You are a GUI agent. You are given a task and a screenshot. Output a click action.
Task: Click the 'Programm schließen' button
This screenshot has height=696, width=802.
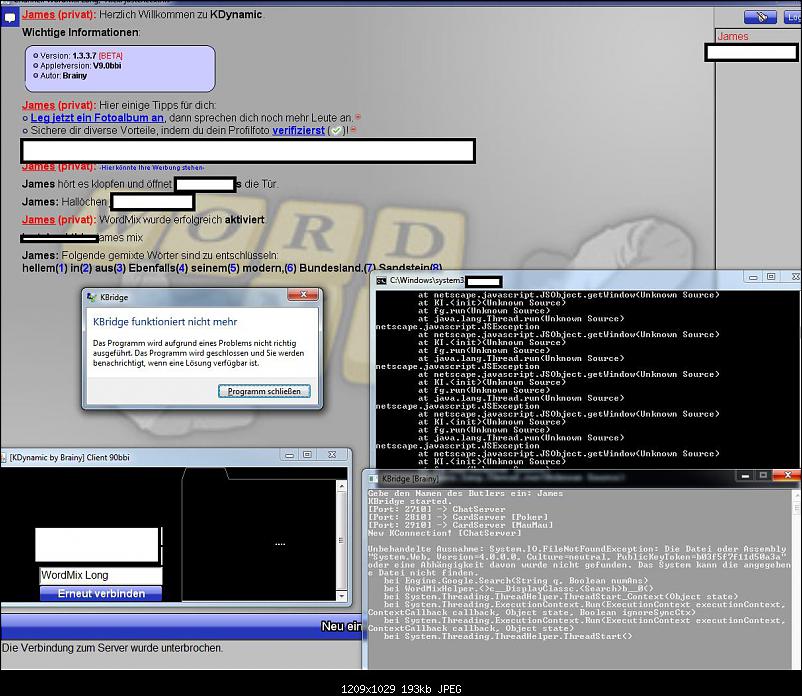(x=264, y=391)
